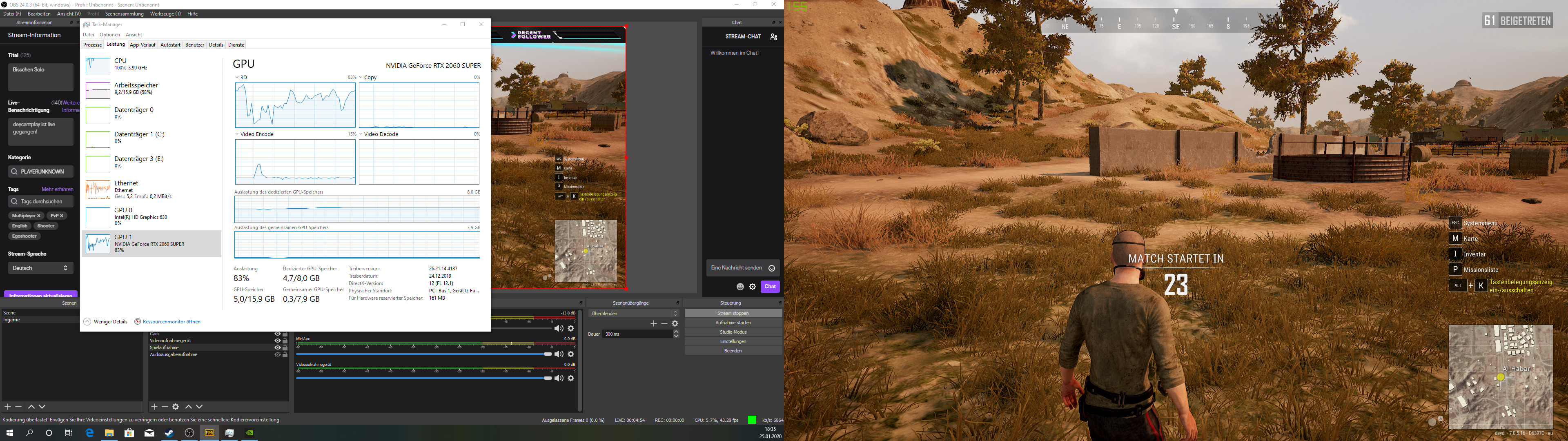Open the Szenensammlung menu
The image size is (1568, 441).
click(x=124, y=13)
